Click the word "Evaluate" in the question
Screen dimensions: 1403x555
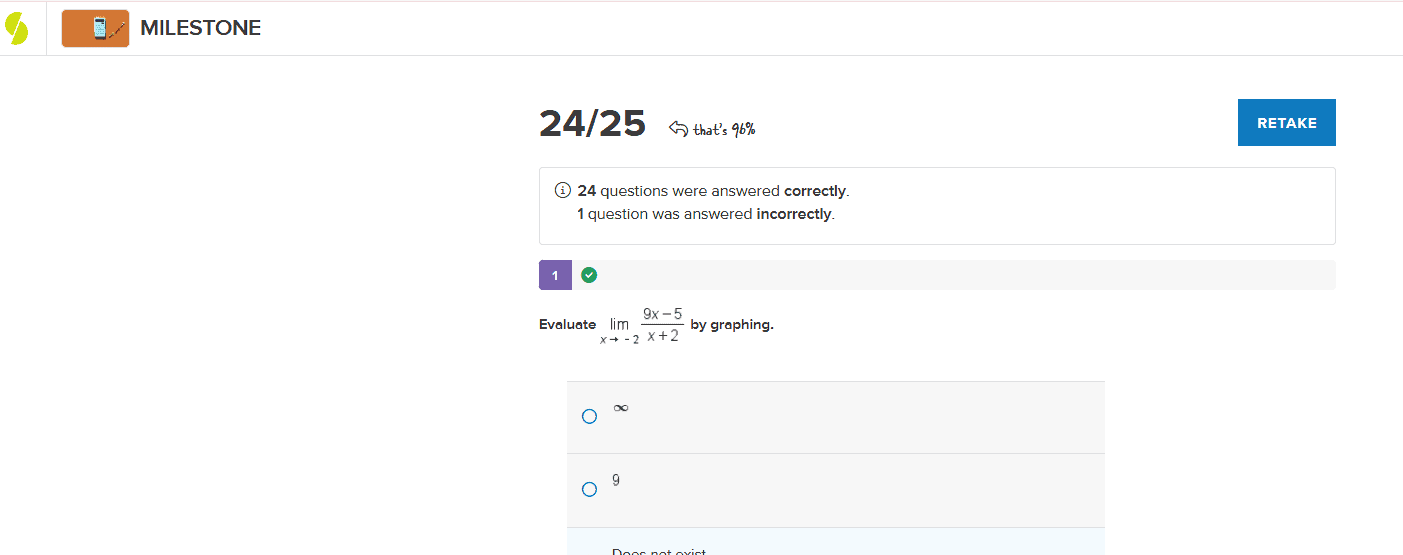point(567,325)
